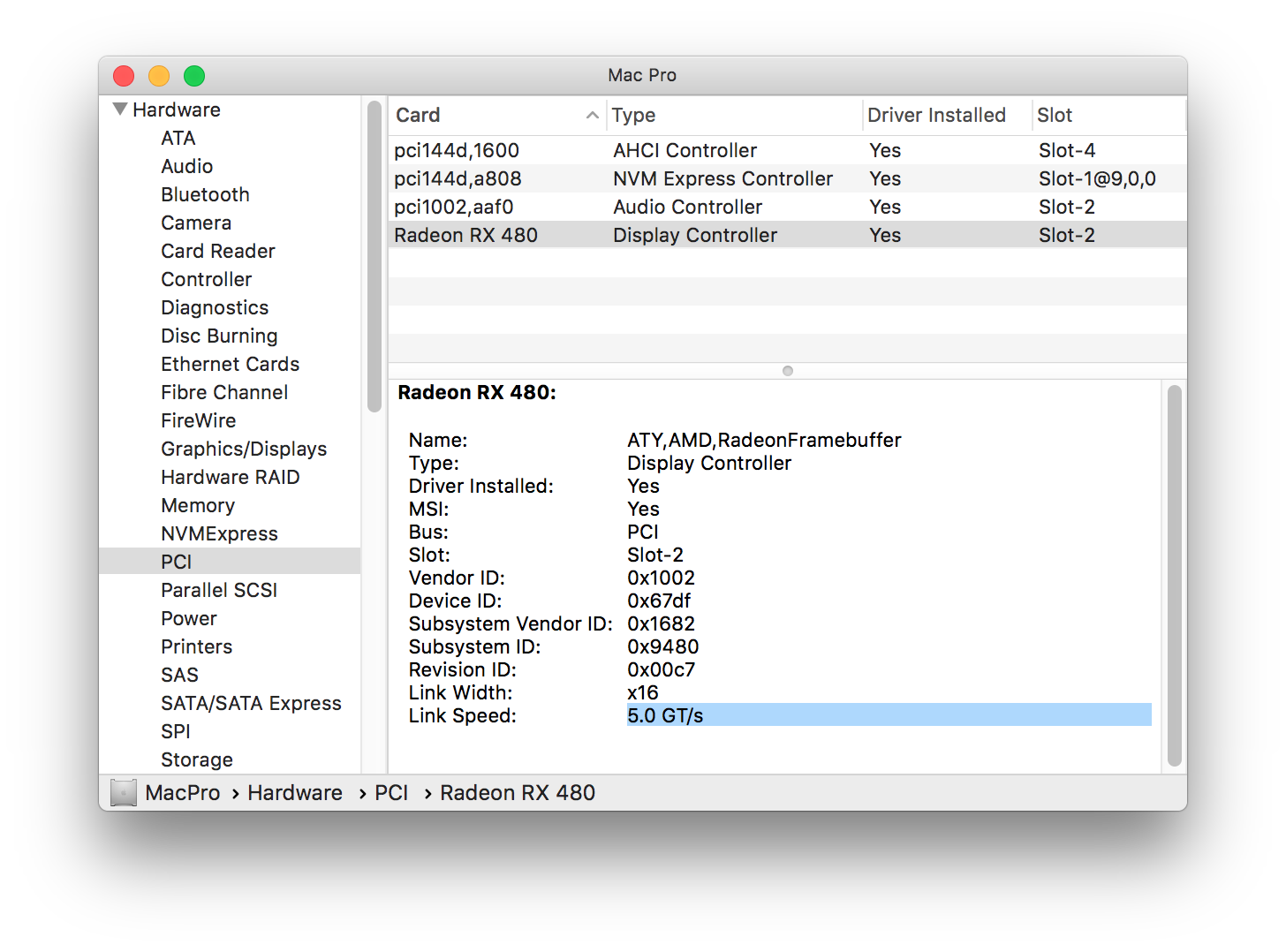This screenshot has height=952, width=1286.
Task: Select Memory in the Hardware list
Action: click(198, 505)
